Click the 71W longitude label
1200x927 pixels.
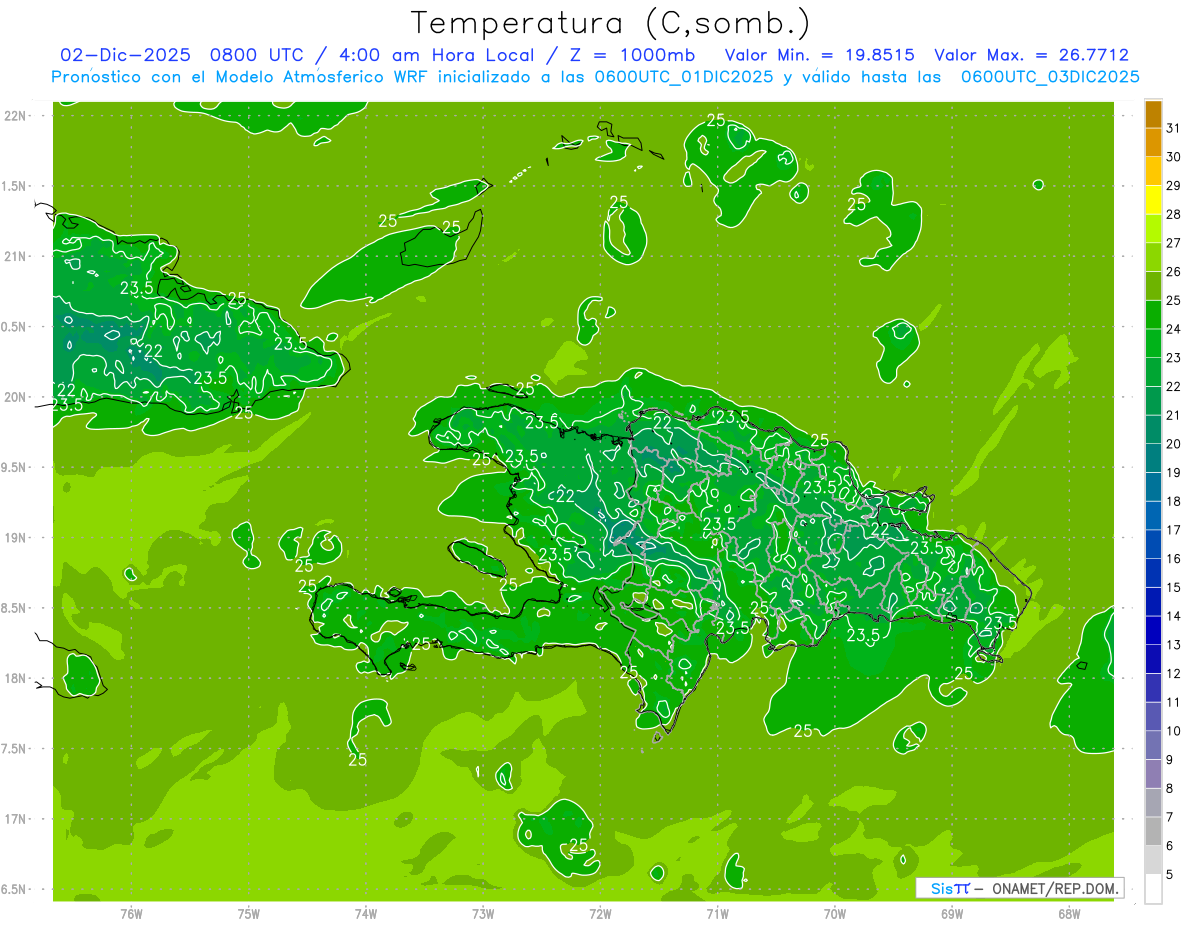[x=717, y=914]
